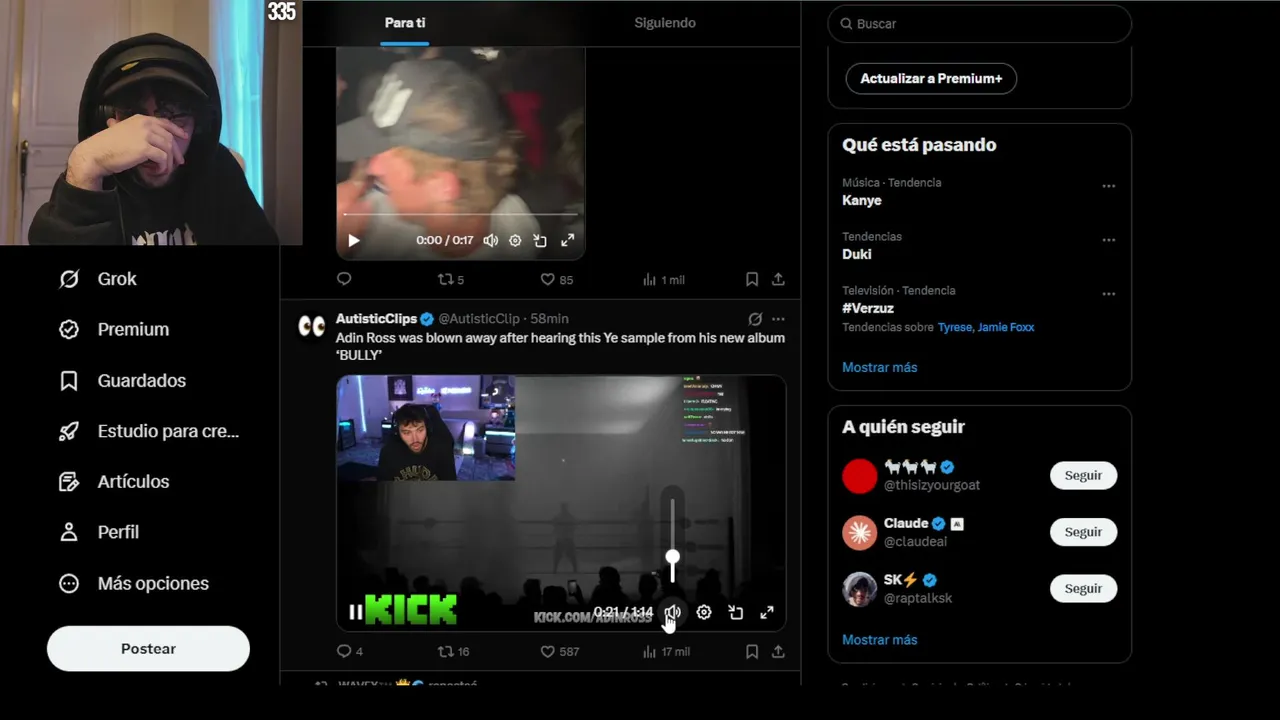Enable picture-in-picture on Adin Ross video

(736, 612)
